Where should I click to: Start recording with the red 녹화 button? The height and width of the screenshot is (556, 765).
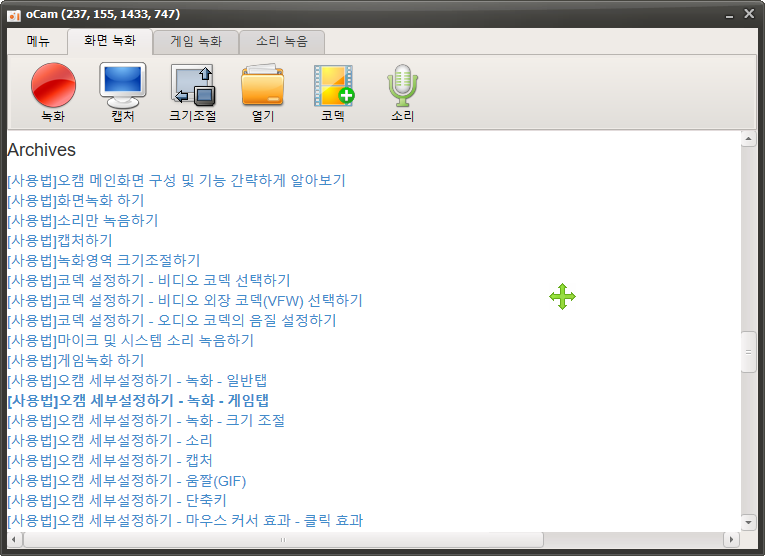[x=53, y=92]
